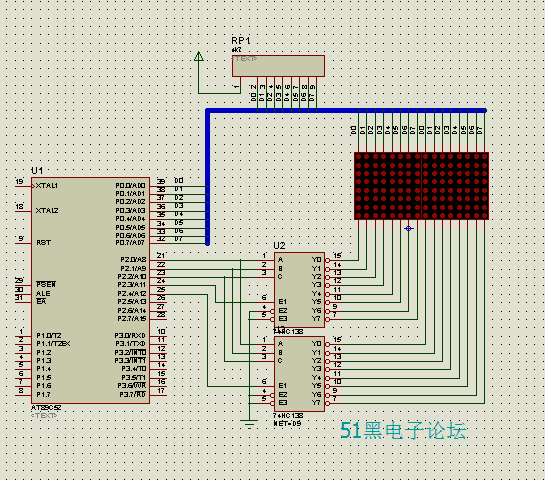This screenshot has height=480, width=545.
Task: Select the U1 reference label
Action: 37,171
